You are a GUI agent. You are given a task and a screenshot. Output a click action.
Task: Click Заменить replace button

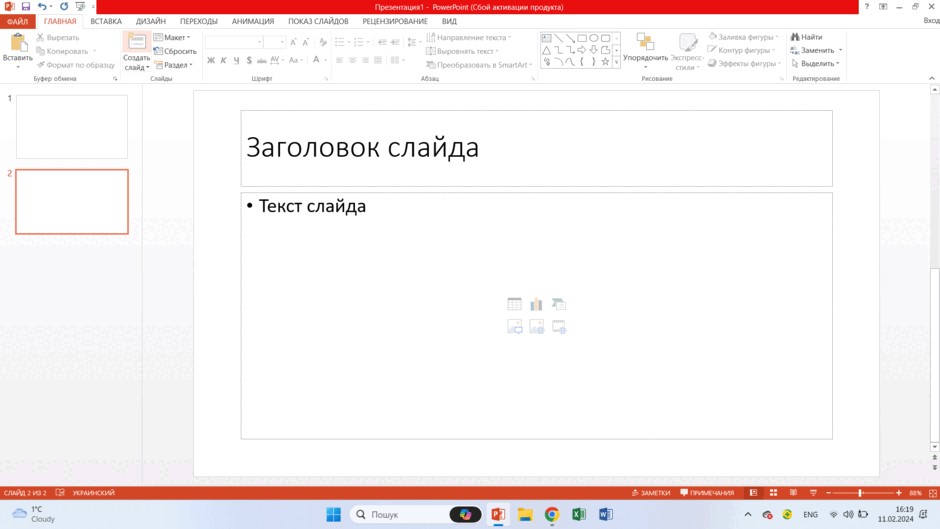click(x=816, y=50)
